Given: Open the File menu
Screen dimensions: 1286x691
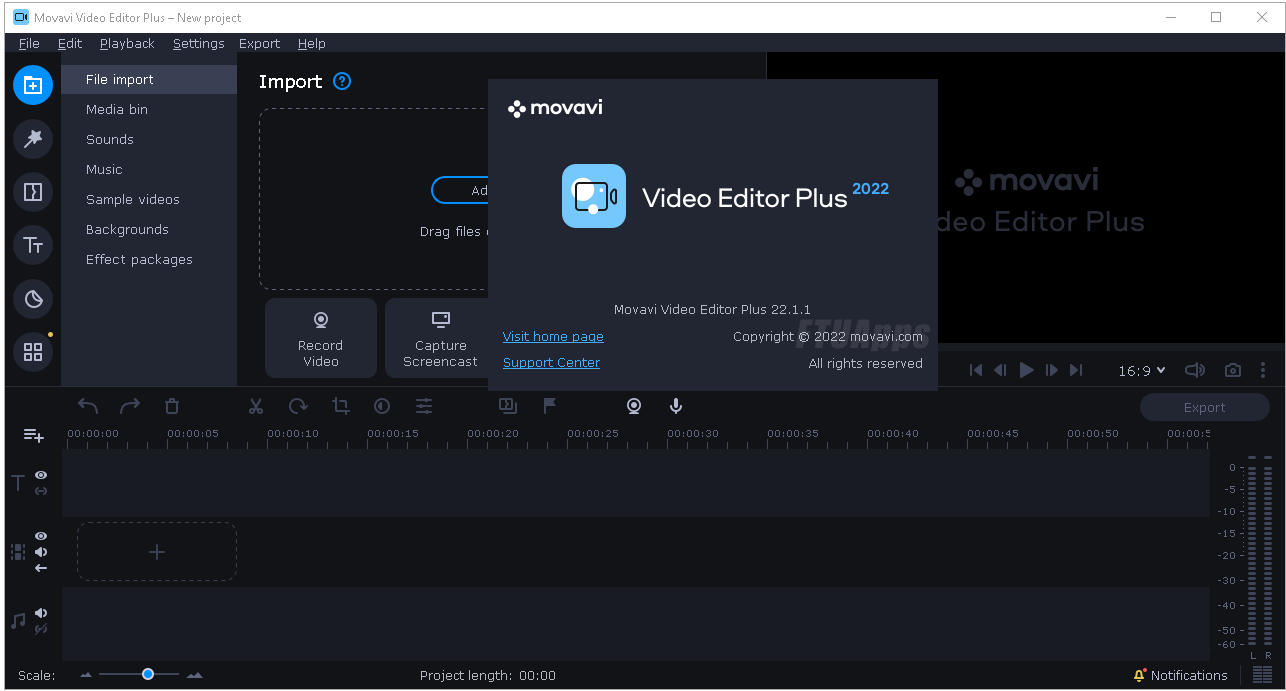Looking at the screenshot, I should (29, 43).
